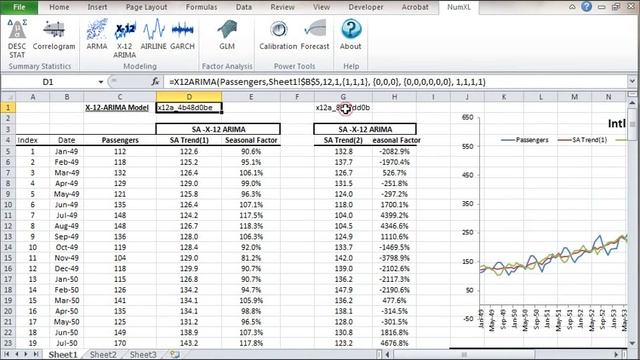Image resolution: width=640 pixels, height=360 pixels.
Task: Select passengers value 170 for Jul-50
Action: pos(120,343)
